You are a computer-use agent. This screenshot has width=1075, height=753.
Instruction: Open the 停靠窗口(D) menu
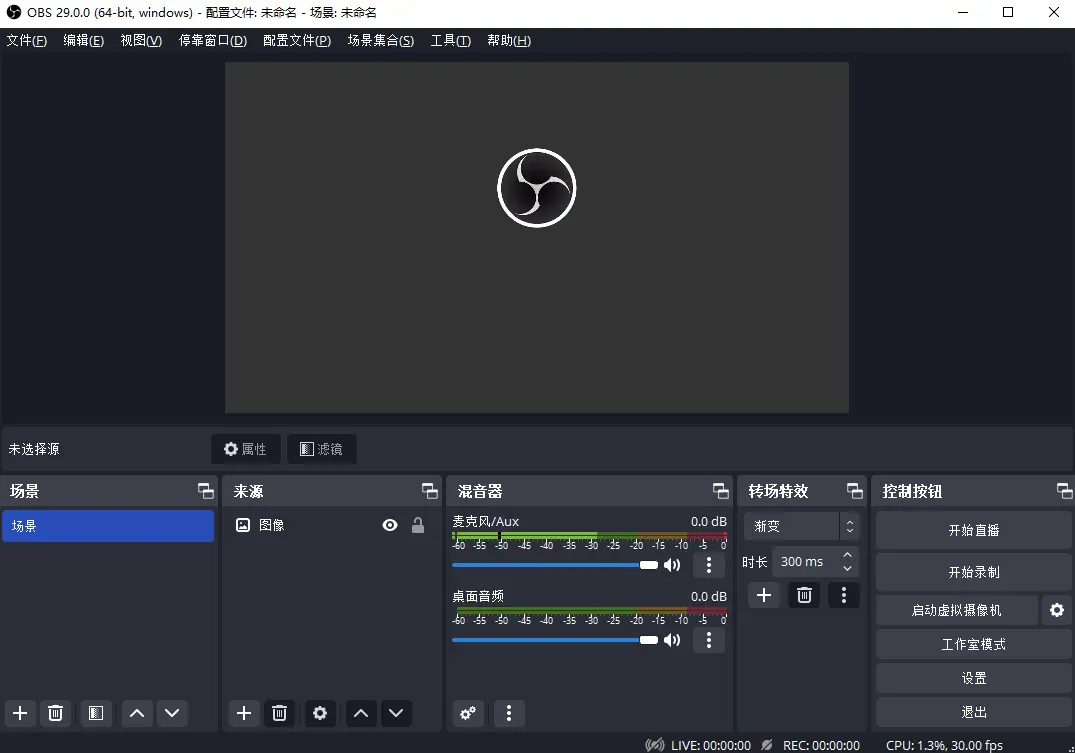click(213, 40)
